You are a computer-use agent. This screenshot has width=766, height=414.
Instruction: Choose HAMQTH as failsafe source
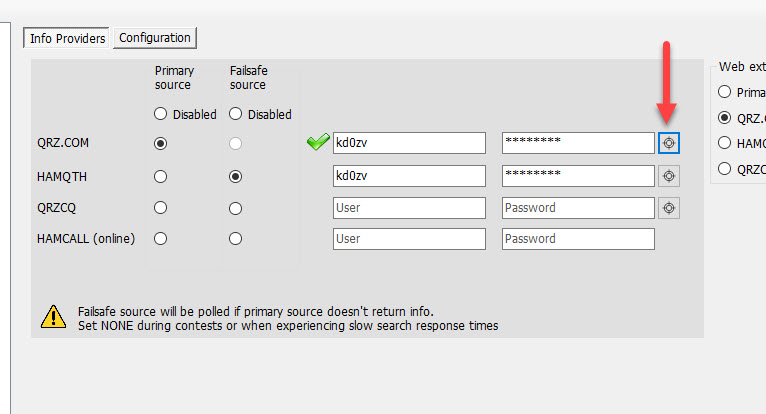235,176
